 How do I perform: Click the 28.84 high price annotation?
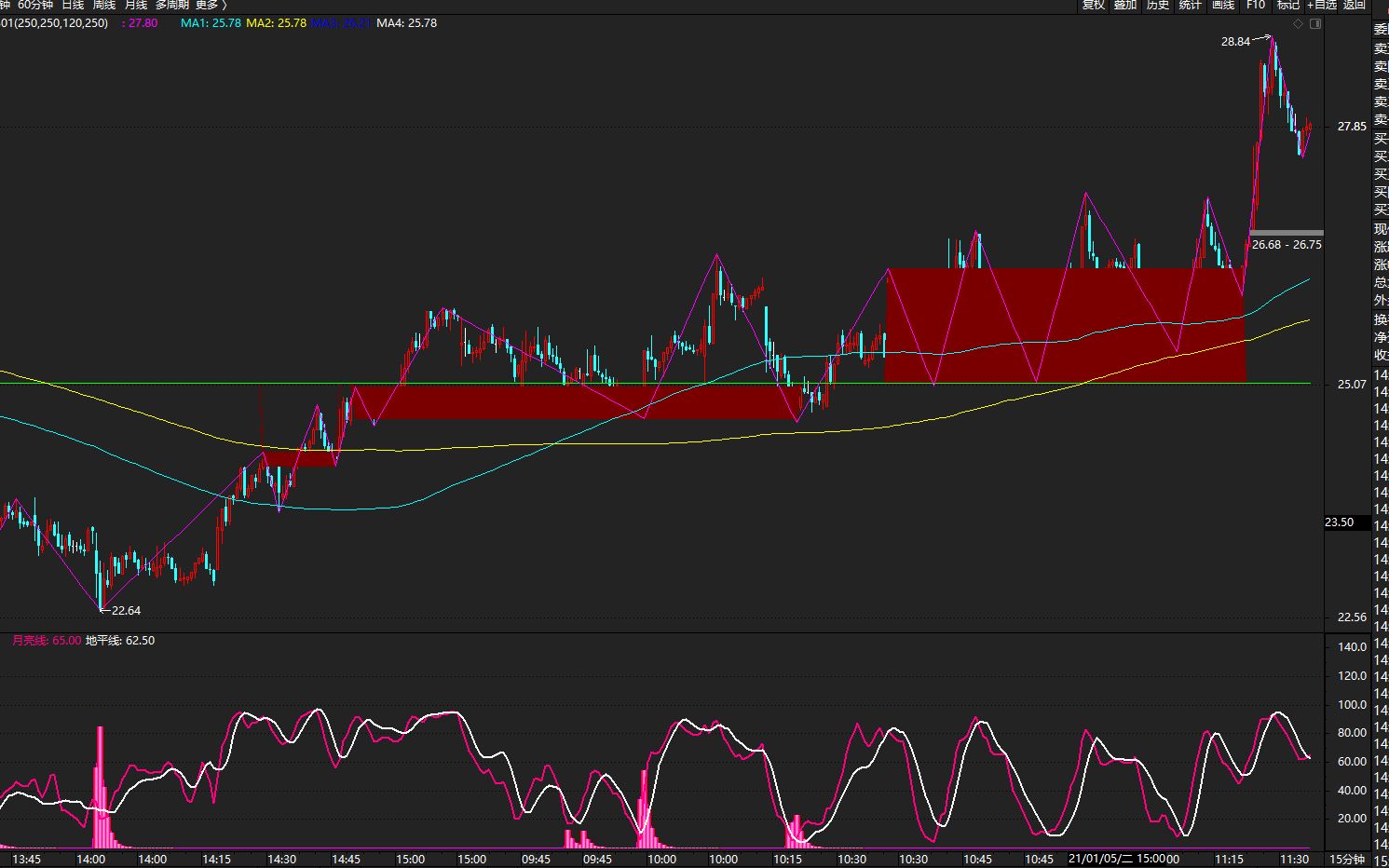1235,42
